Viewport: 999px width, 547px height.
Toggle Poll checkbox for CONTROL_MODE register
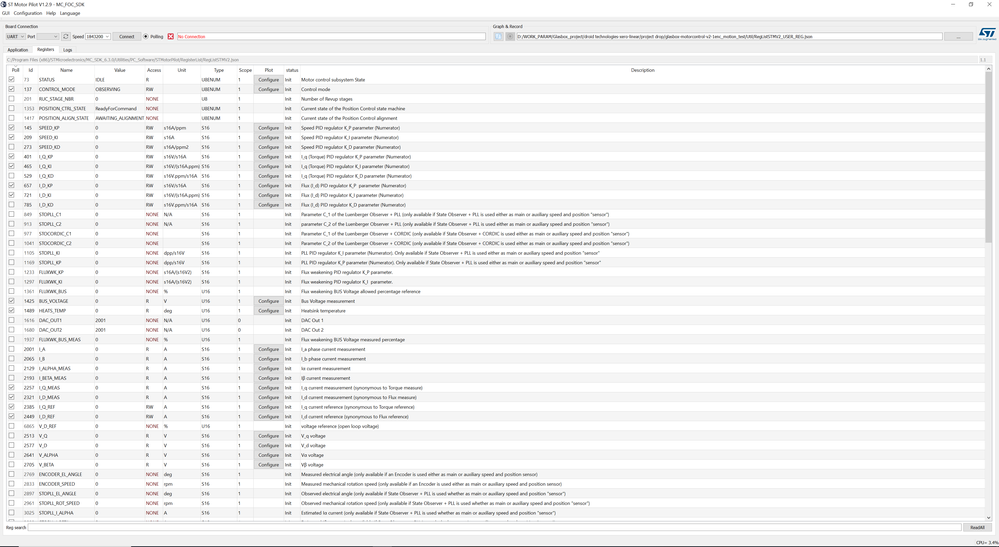coord(11,89)
